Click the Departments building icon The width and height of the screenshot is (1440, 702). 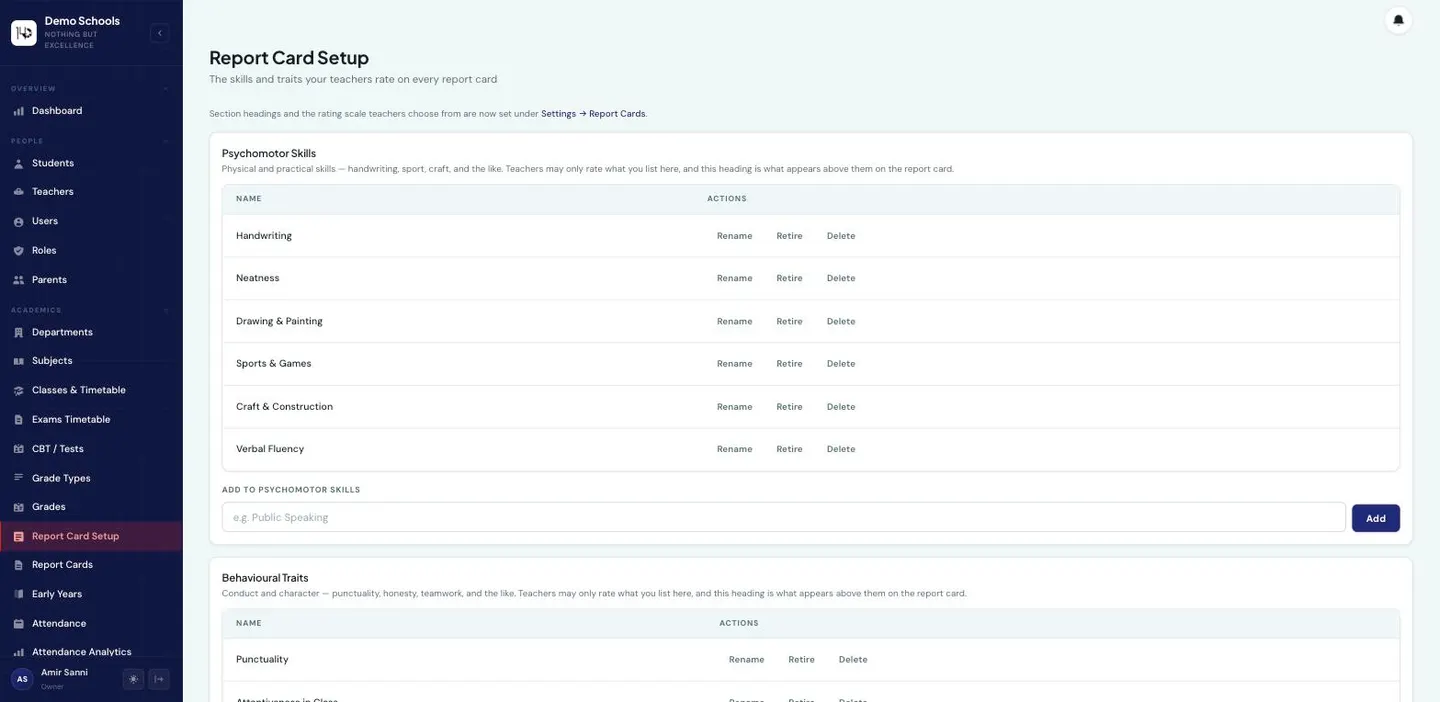pyautogui.click(x=18, y=332)
